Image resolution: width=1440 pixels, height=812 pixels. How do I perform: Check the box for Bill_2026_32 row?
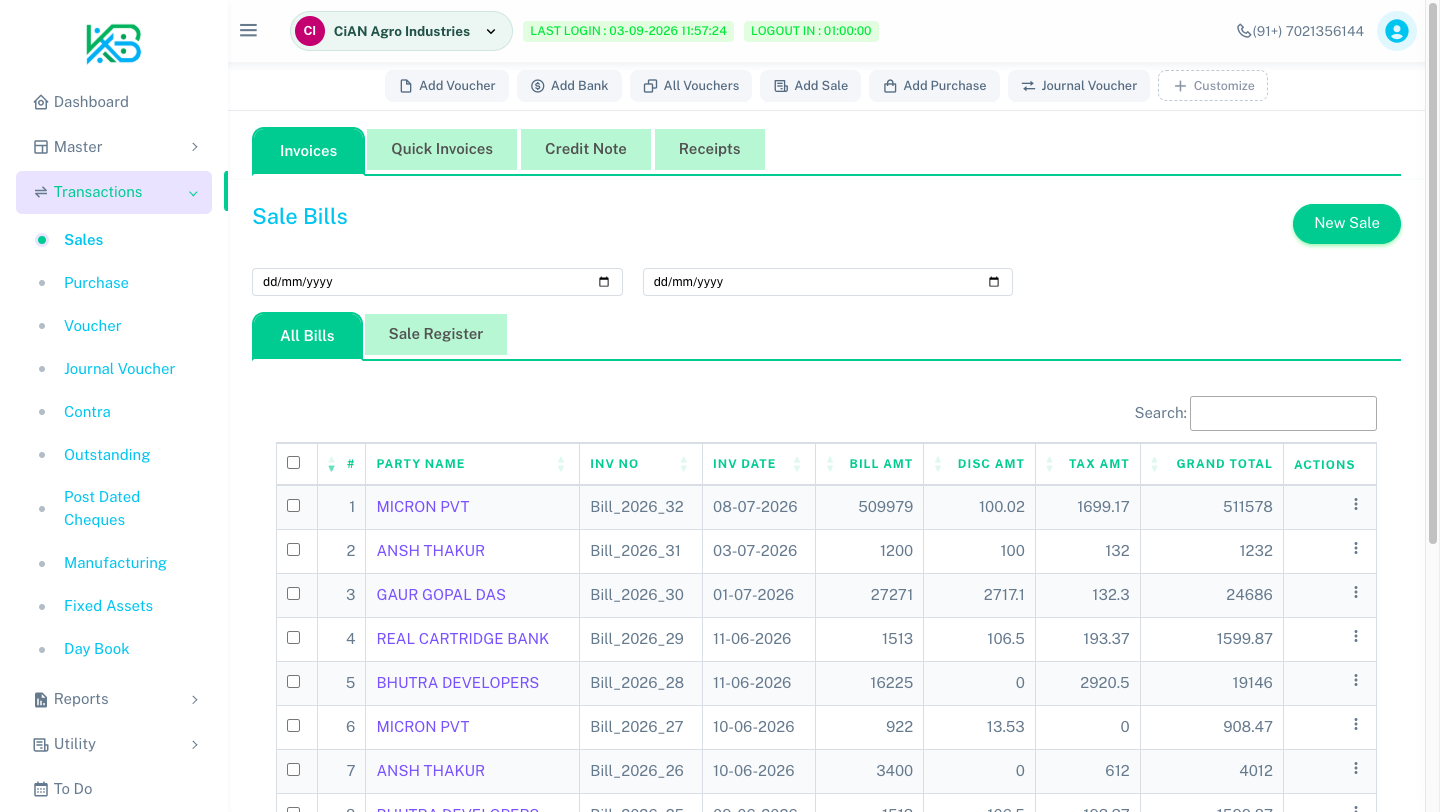tap(293, 505)
